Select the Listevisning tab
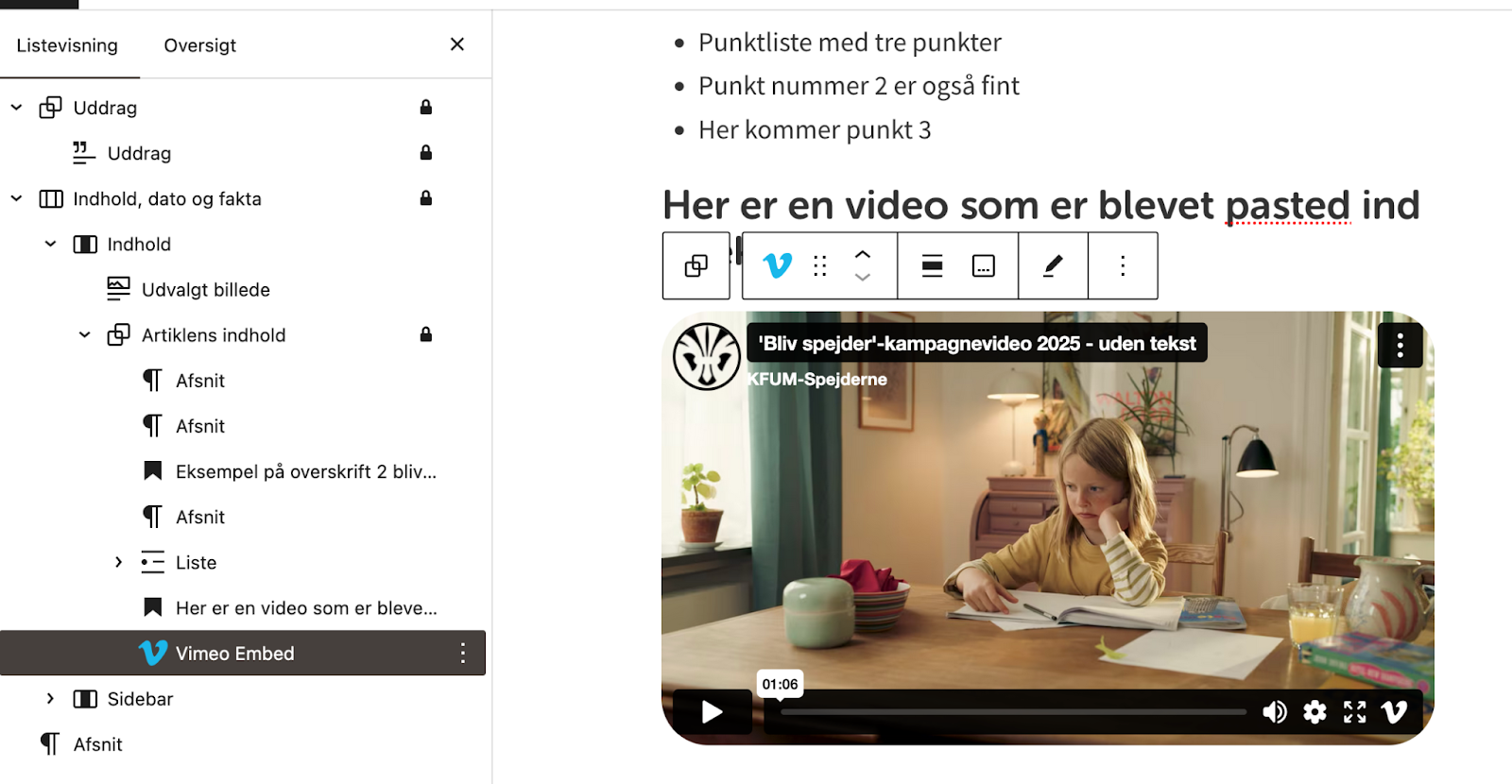 [67, 45]
